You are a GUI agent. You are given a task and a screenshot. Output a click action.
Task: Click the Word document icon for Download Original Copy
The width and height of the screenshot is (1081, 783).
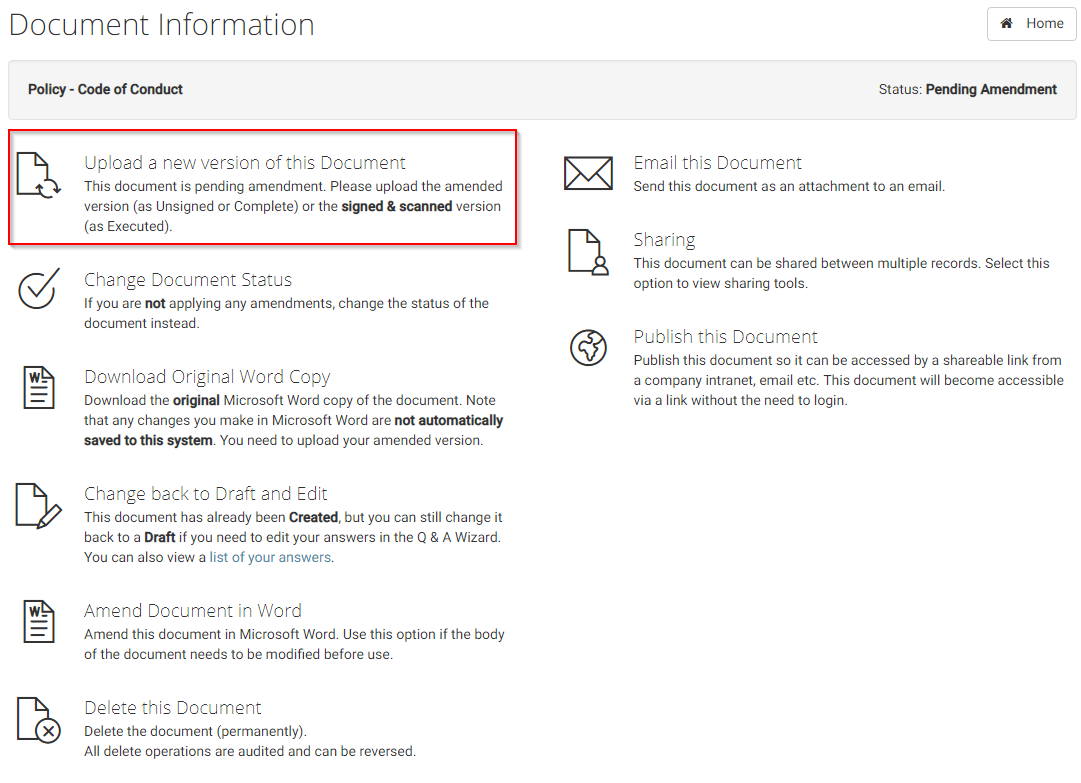(x=38, y=388)
